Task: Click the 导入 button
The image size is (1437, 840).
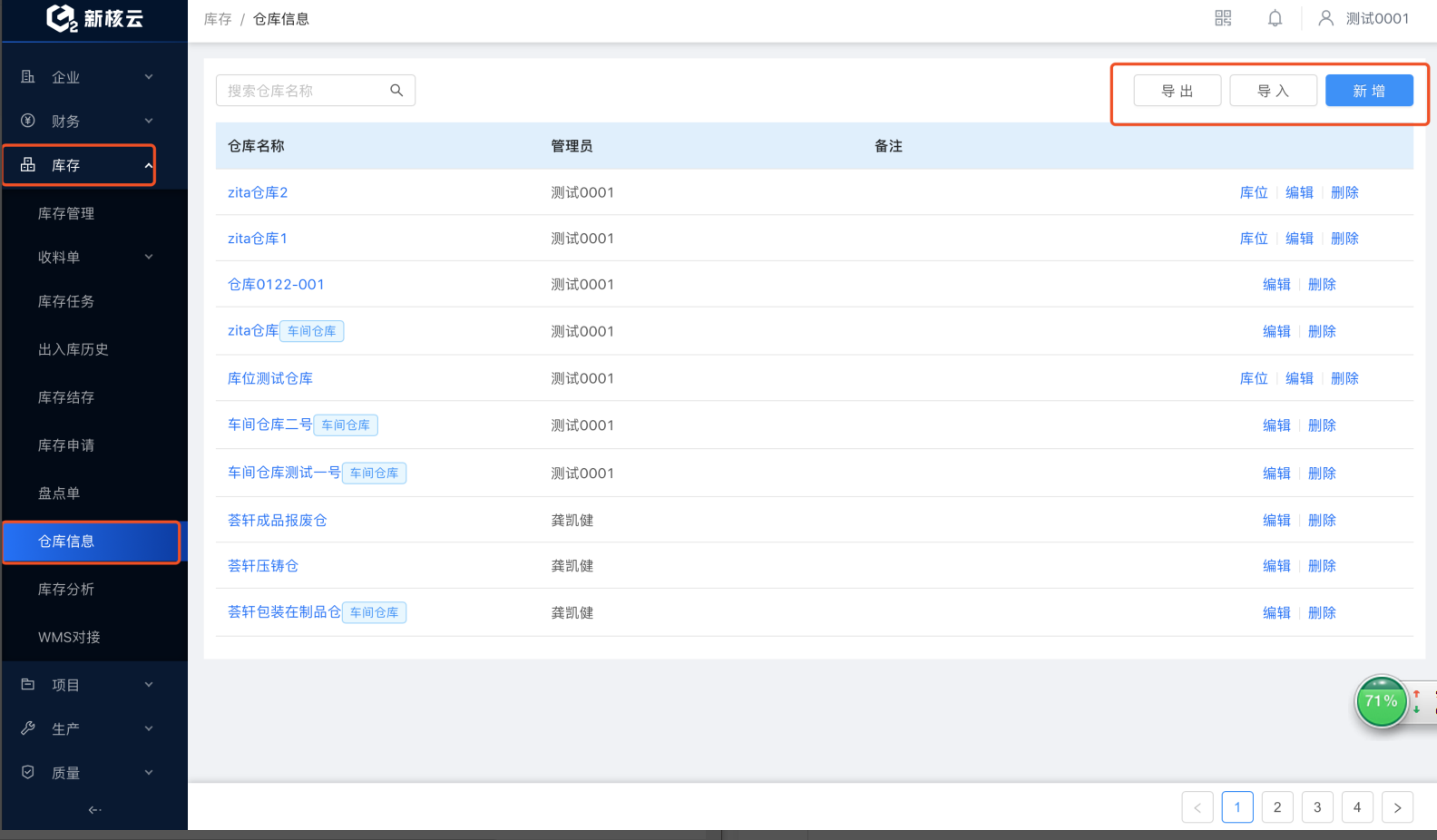Action: 1274,91
